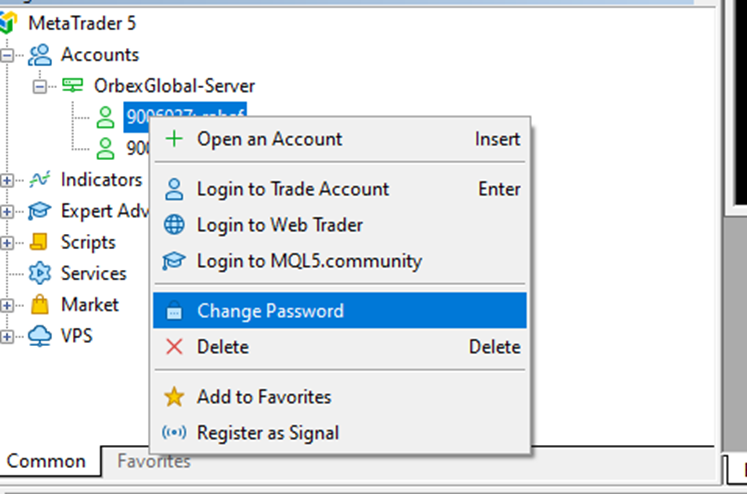Click the MetaTrader 5 logo icon

pyautogui.click(x=7, y=23)
